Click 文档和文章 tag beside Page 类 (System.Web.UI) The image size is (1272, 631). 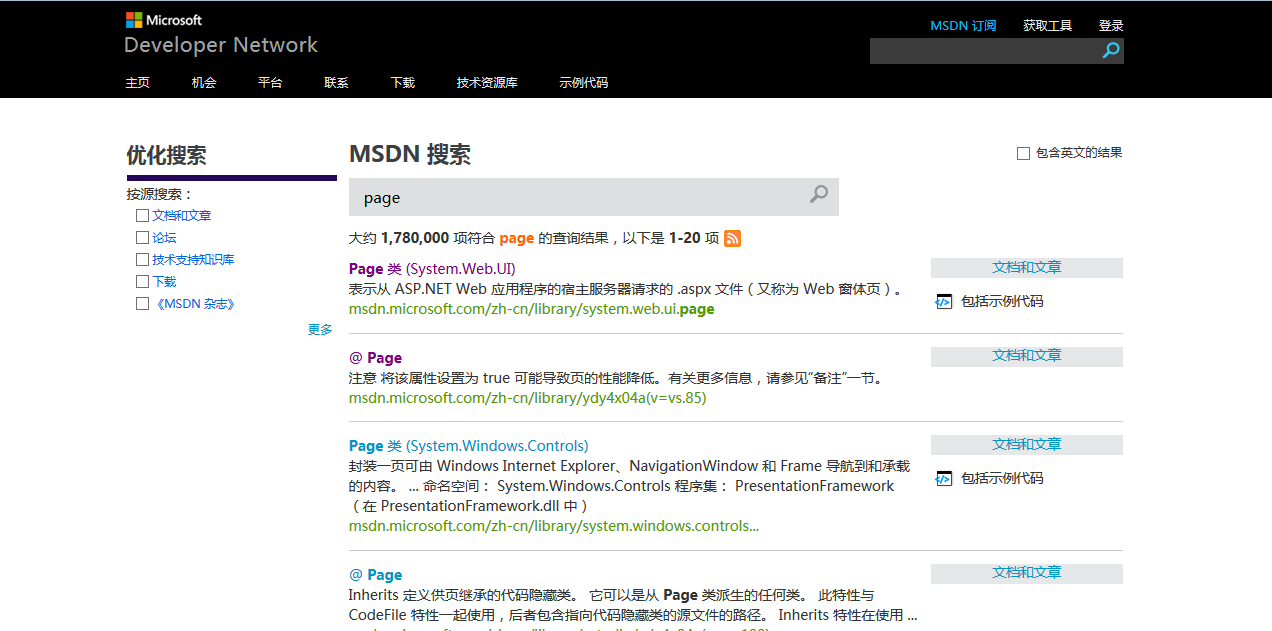point(1027,268)
